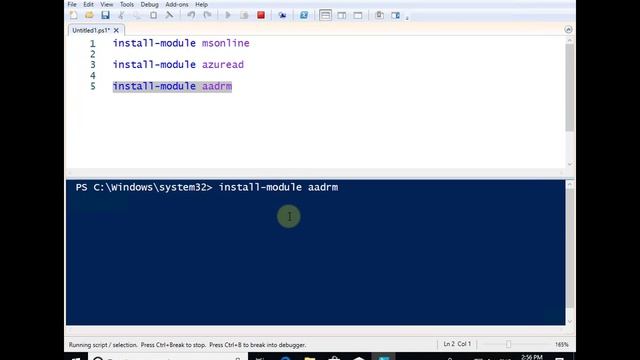Click the Copy icon in toolbar

point(137,16)
